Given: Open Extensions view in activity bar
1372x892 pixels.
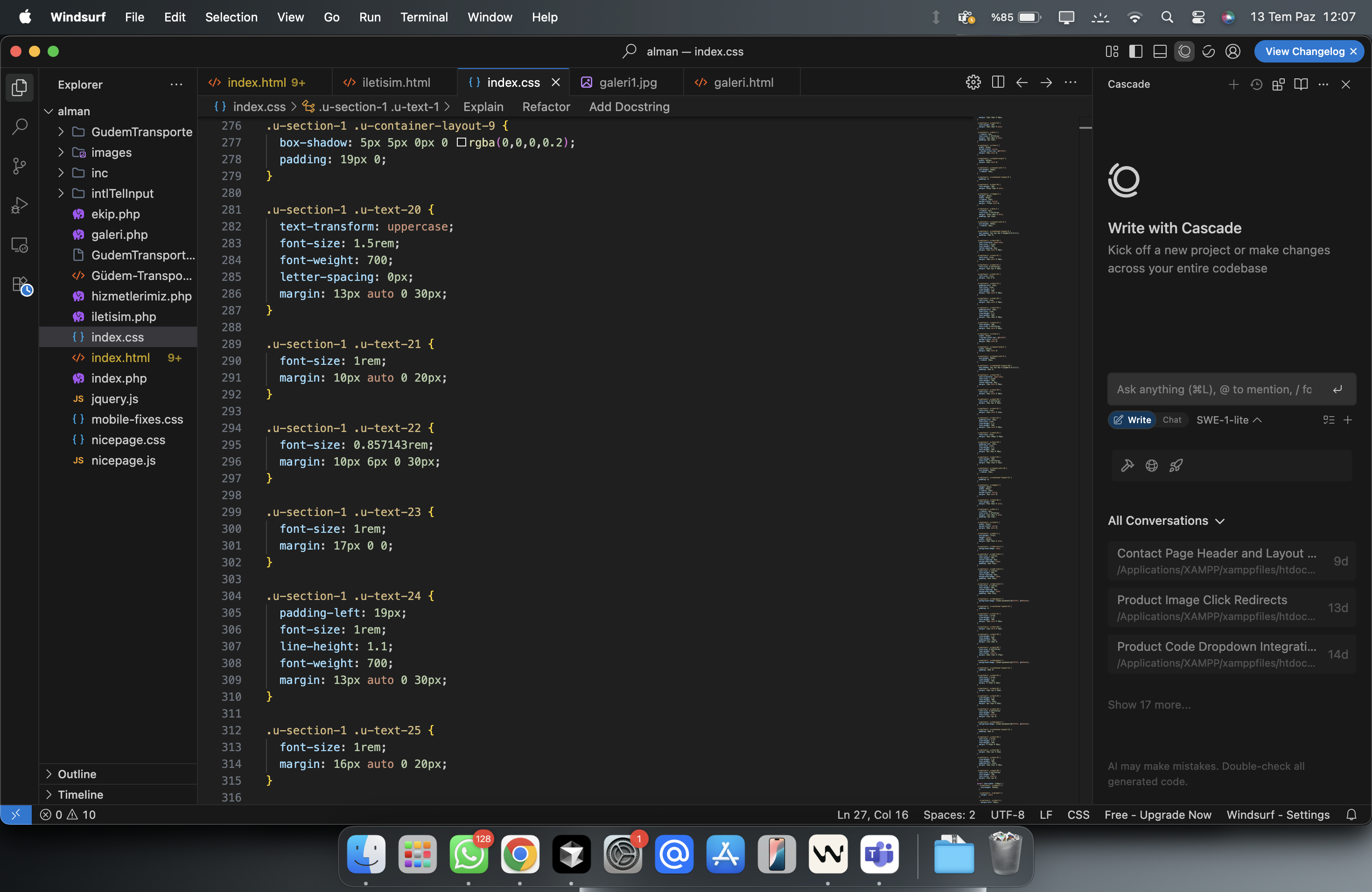Looking at the screenshot, I should [x=21, y=285].
